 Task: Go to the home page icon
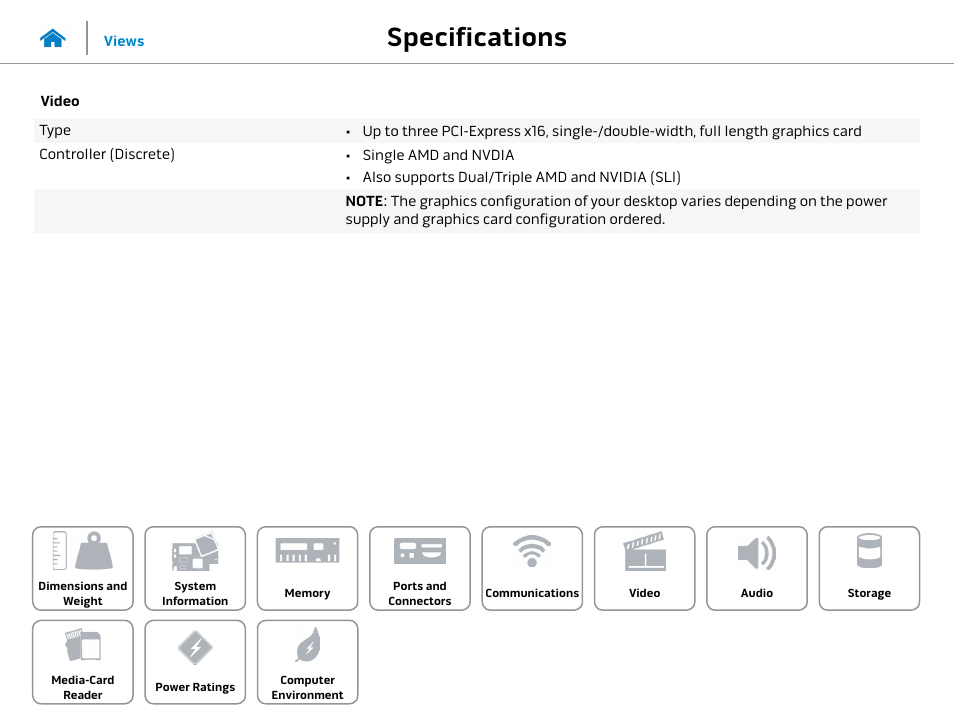point(52,39)
